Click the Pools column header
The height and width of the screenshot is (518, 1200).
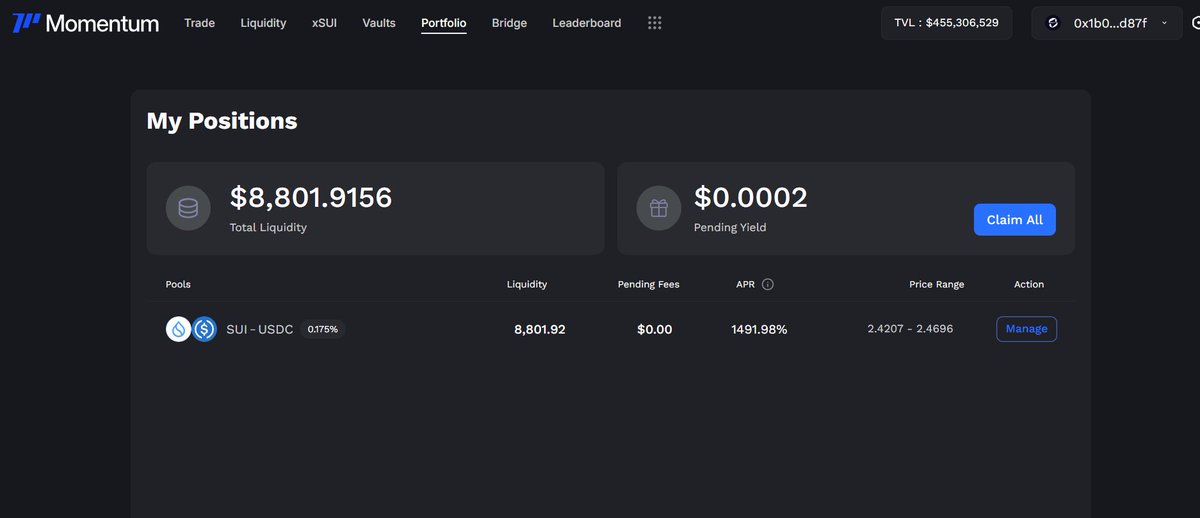point(178,284)
